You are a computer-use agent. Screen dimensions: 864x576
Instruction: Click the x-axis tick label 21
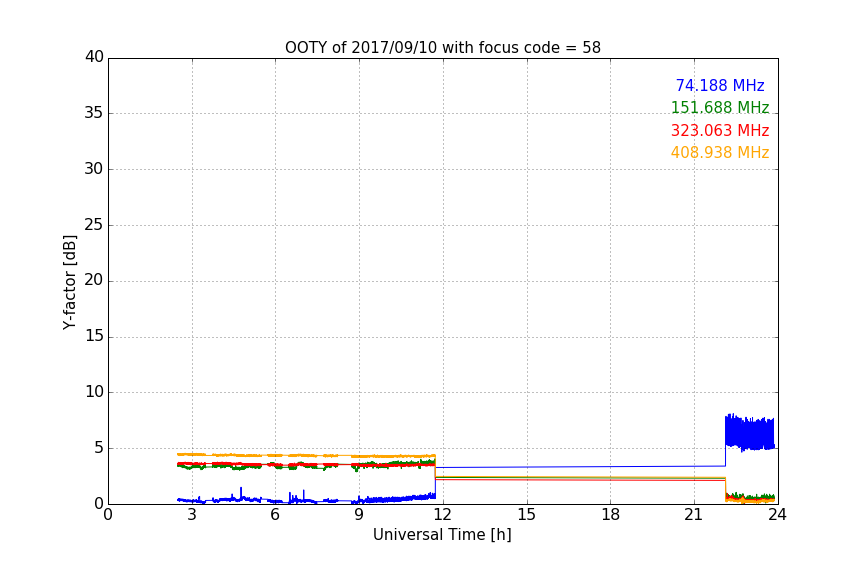tap(694, 515)
